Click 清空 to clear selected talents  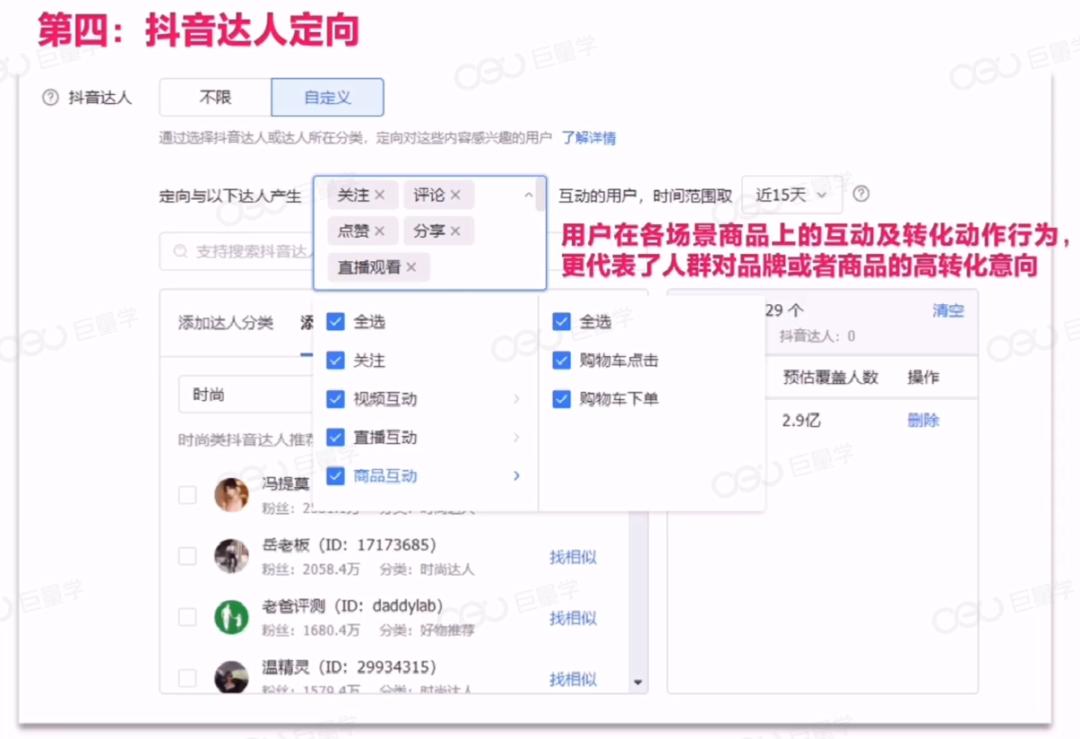(948, 311)
